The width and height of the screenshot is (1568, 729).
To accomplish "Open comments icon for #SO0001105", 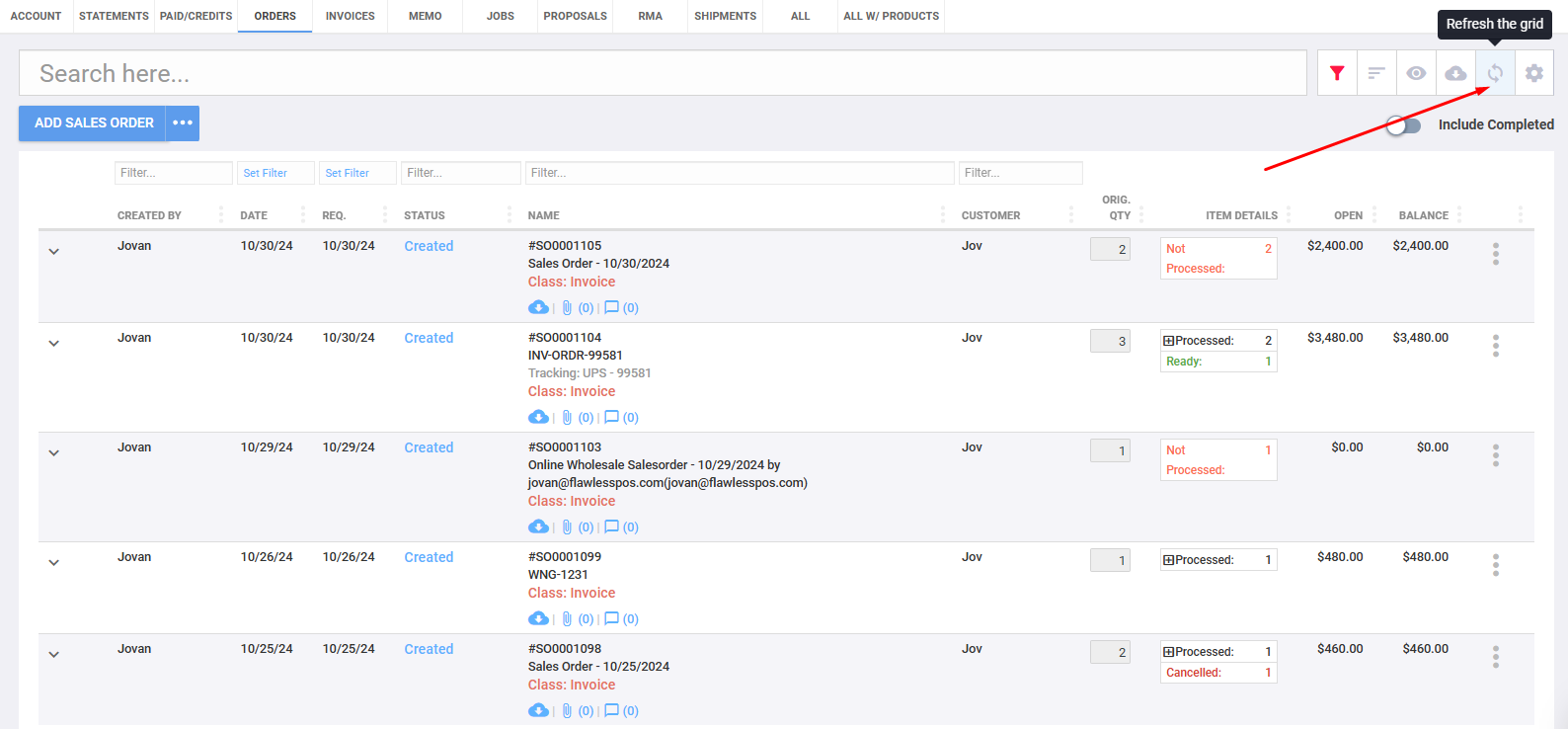I will pyautogui.click(x=611, y=307).
